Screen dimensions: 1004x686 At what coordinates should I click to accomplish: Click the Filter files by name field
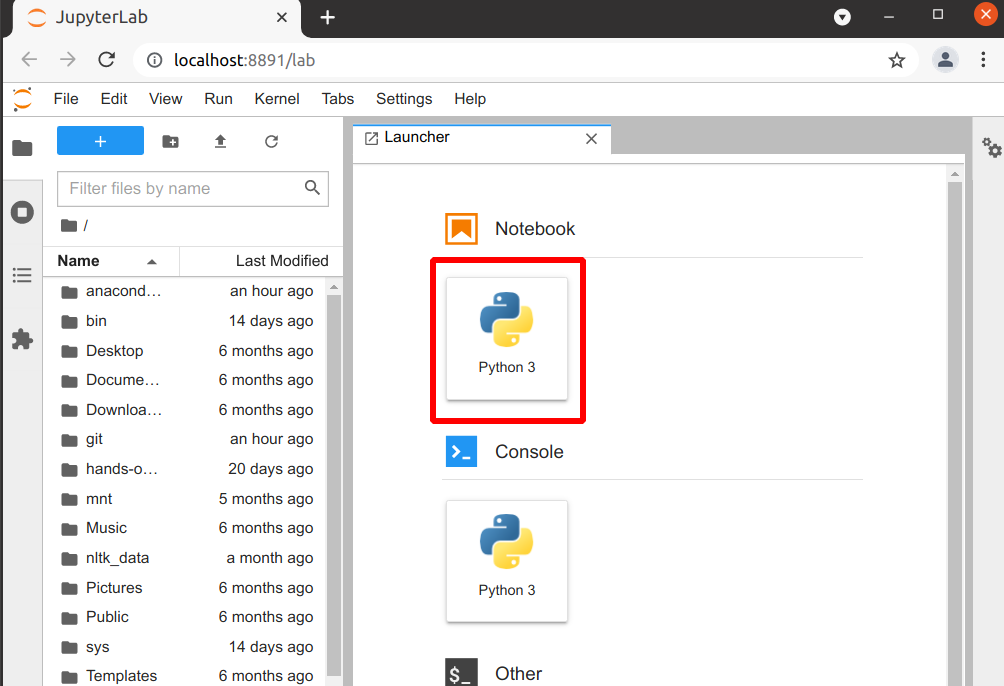(193, 188)
